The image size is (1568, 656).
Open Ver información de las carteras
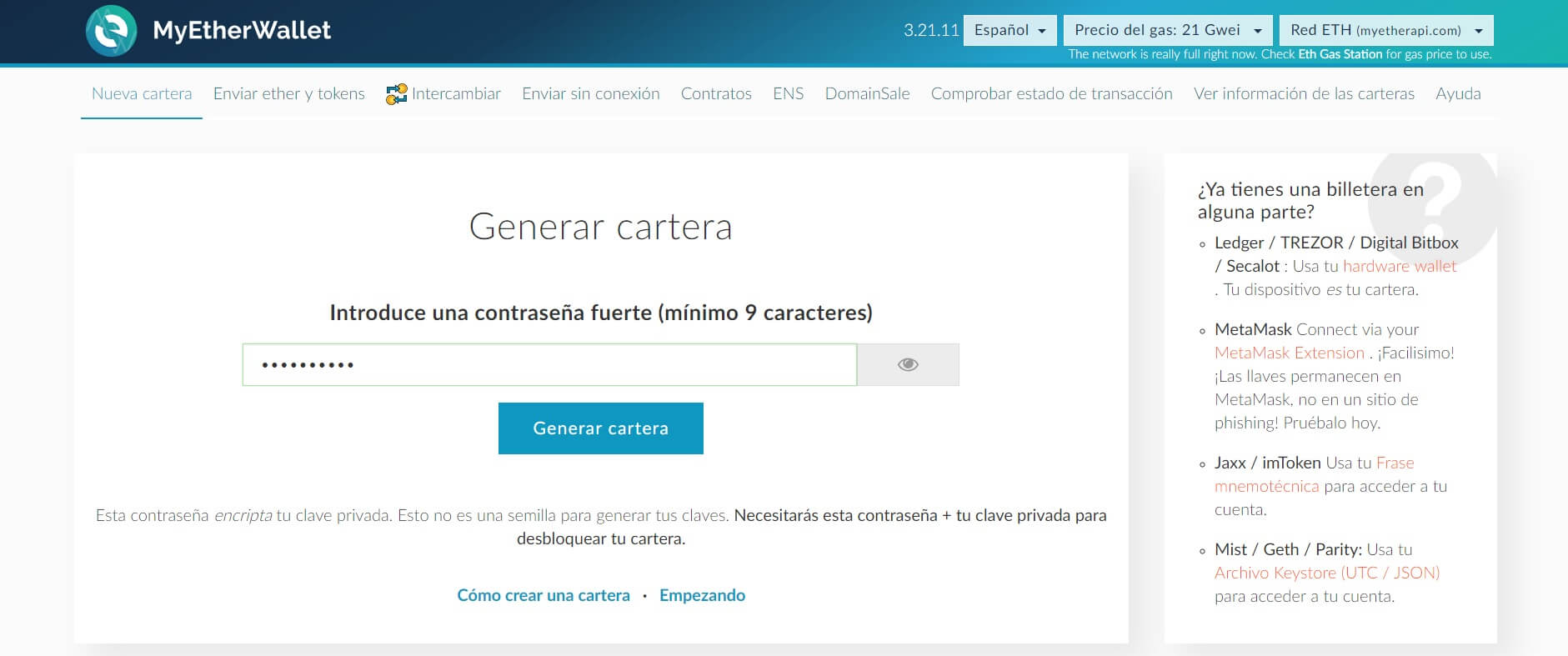[x=1304, y=93]
